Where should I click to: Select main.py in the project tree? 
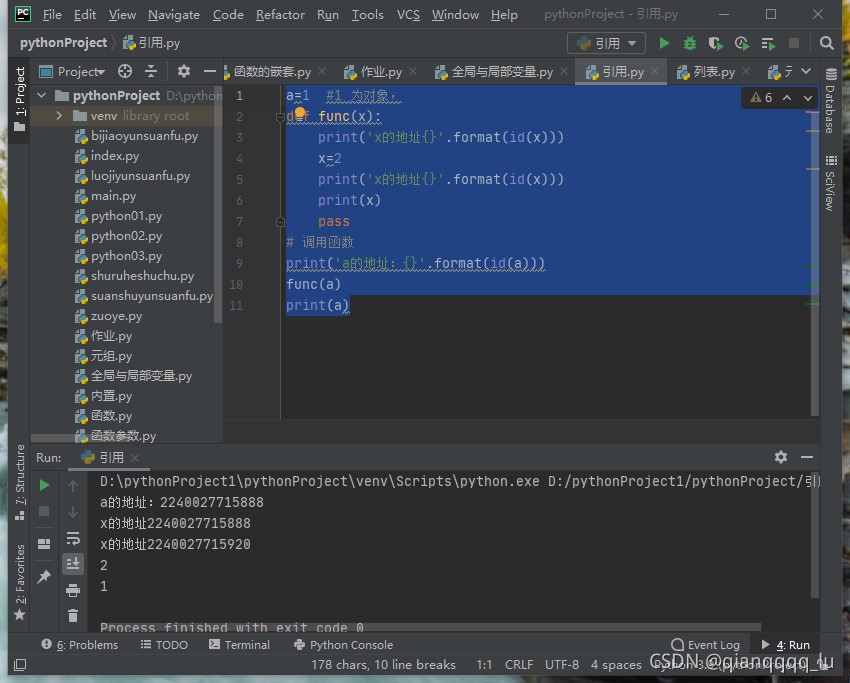pyautogui.click(x=113, y=196)
